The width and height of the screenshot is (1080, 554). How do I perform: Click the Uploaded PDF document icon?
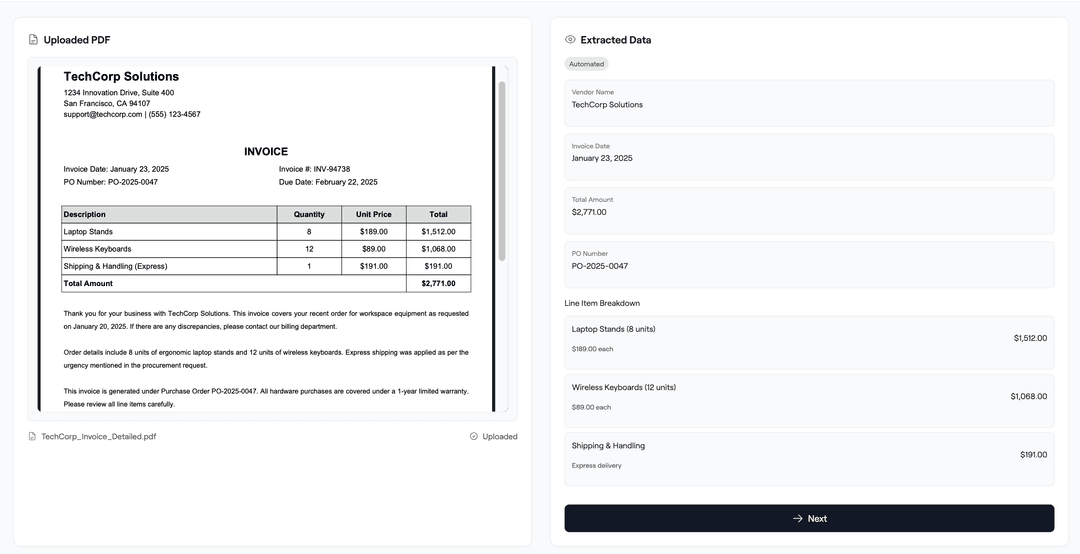(x=33, y=40)
